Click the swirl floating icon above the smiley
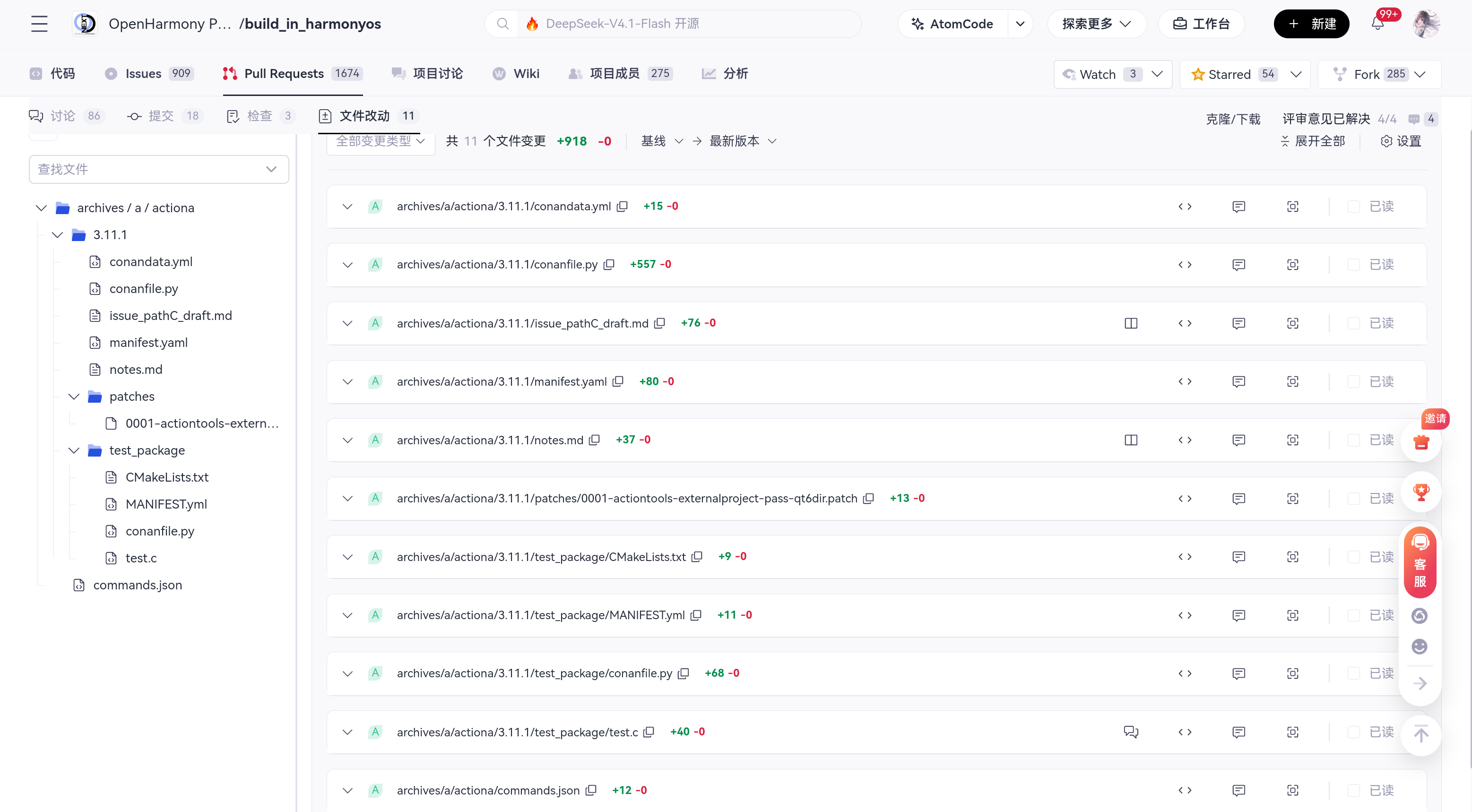Image resolution: width=1472 pixels, height=812 pixels. (1420, 615)
